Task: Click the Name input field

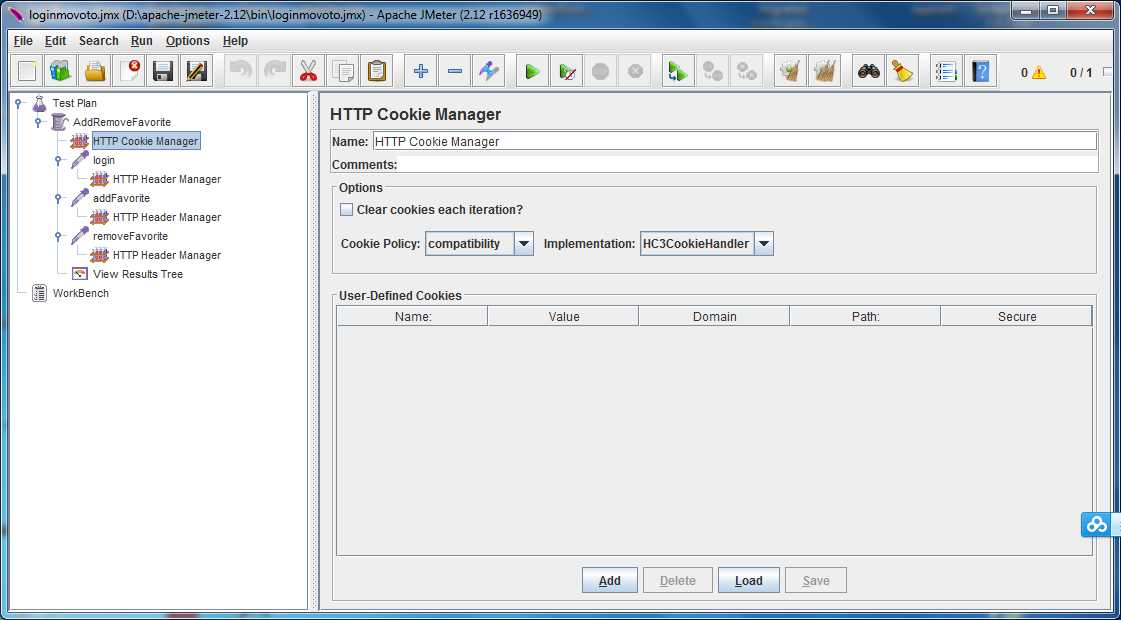Action: pyautogui.click(x=735, y=142)
